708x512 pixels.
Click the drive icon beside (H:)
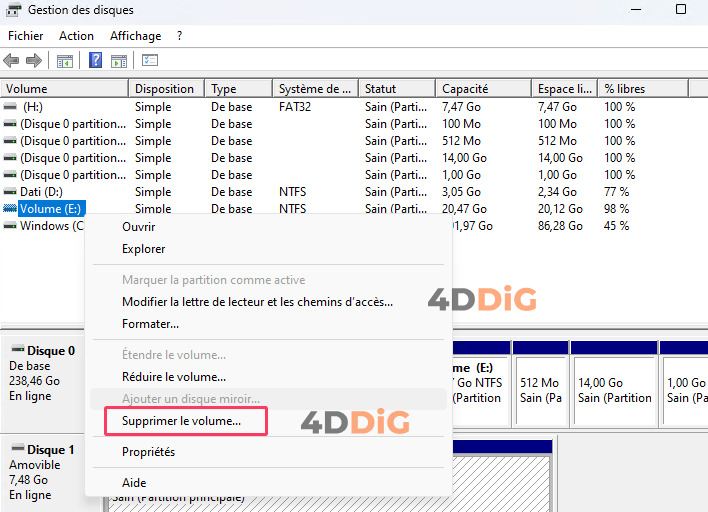click(10, 107)
